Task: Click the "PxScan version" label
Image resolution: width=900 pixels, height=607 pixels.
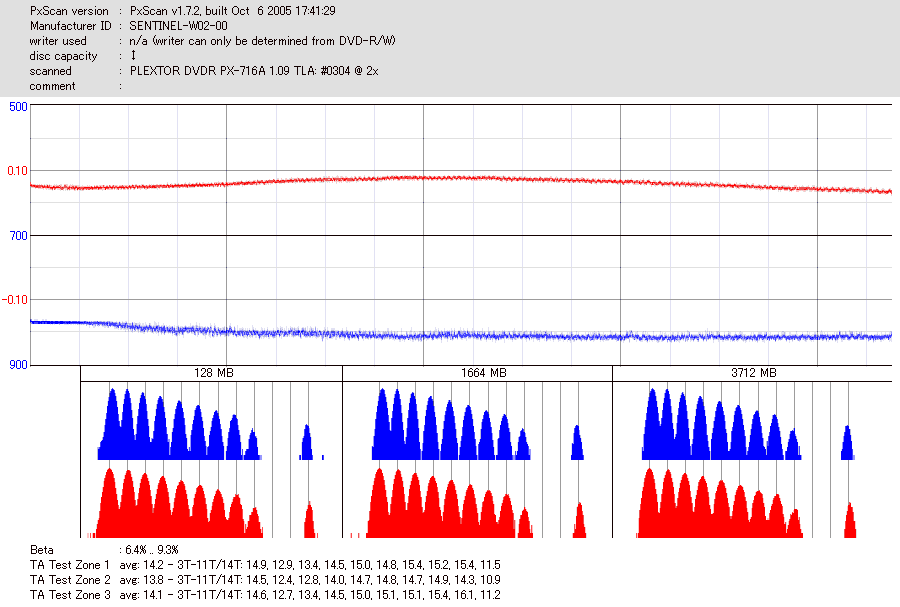Action: [69, 11]
